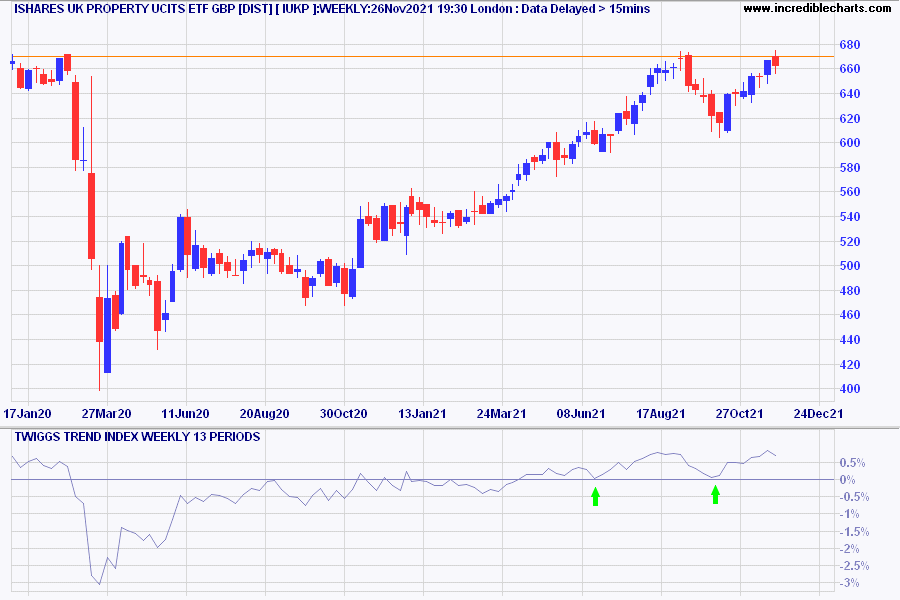Click the 27Mar20 date label
The width and height of the screenshot is (900, 600).
click(x=107, y=413)
